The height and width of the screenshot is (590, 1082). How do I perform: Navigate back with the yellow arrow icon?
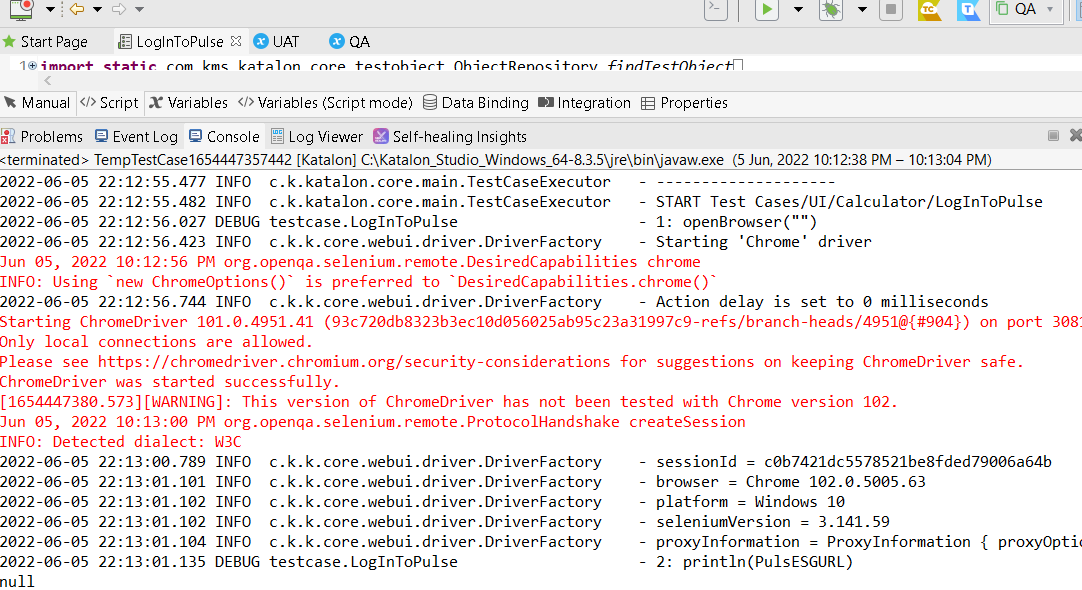tap(77, 10)
